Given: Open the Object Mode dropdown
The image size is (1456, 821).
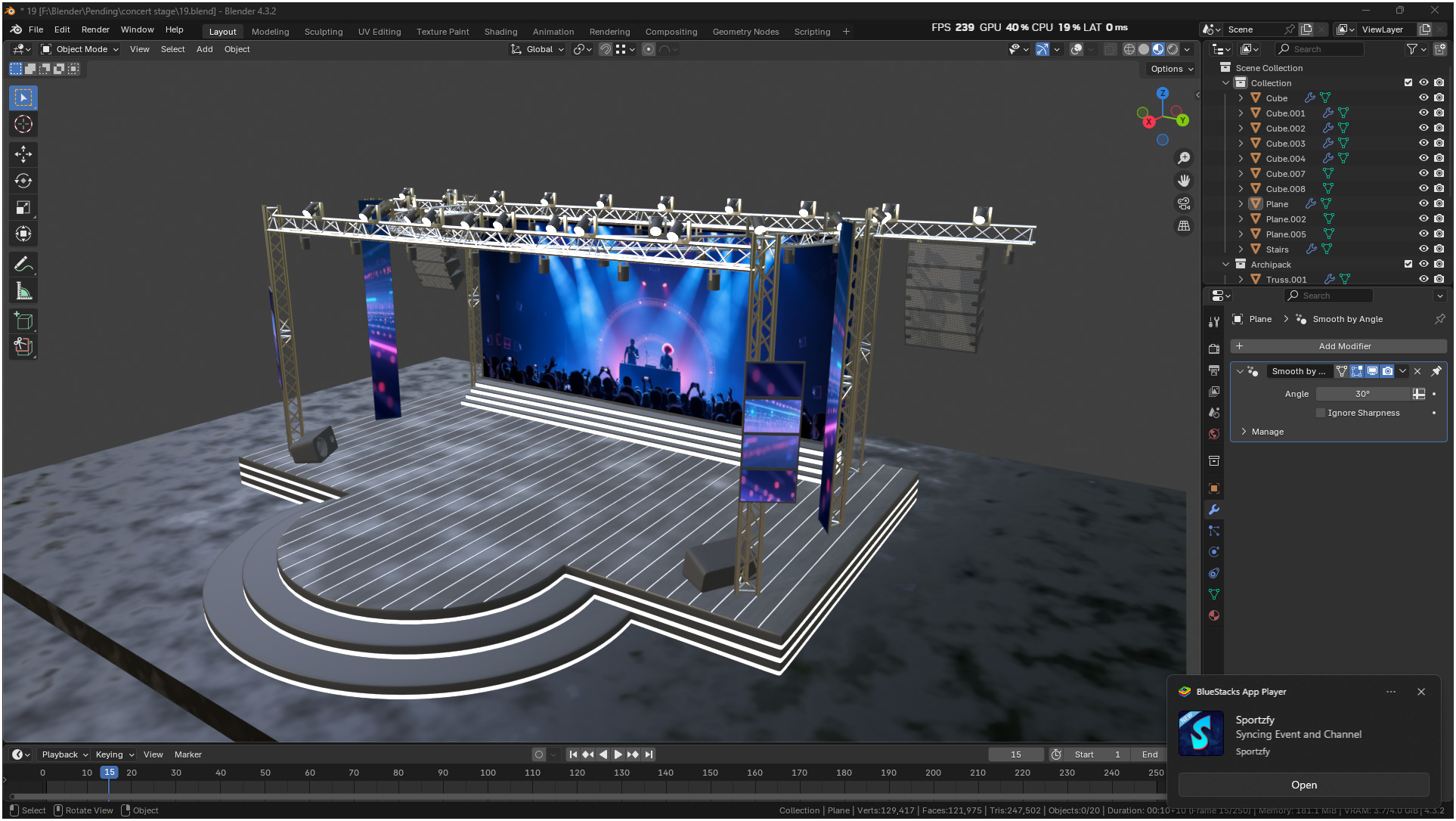Looking at the screenshot, I should tap(80, 49).
